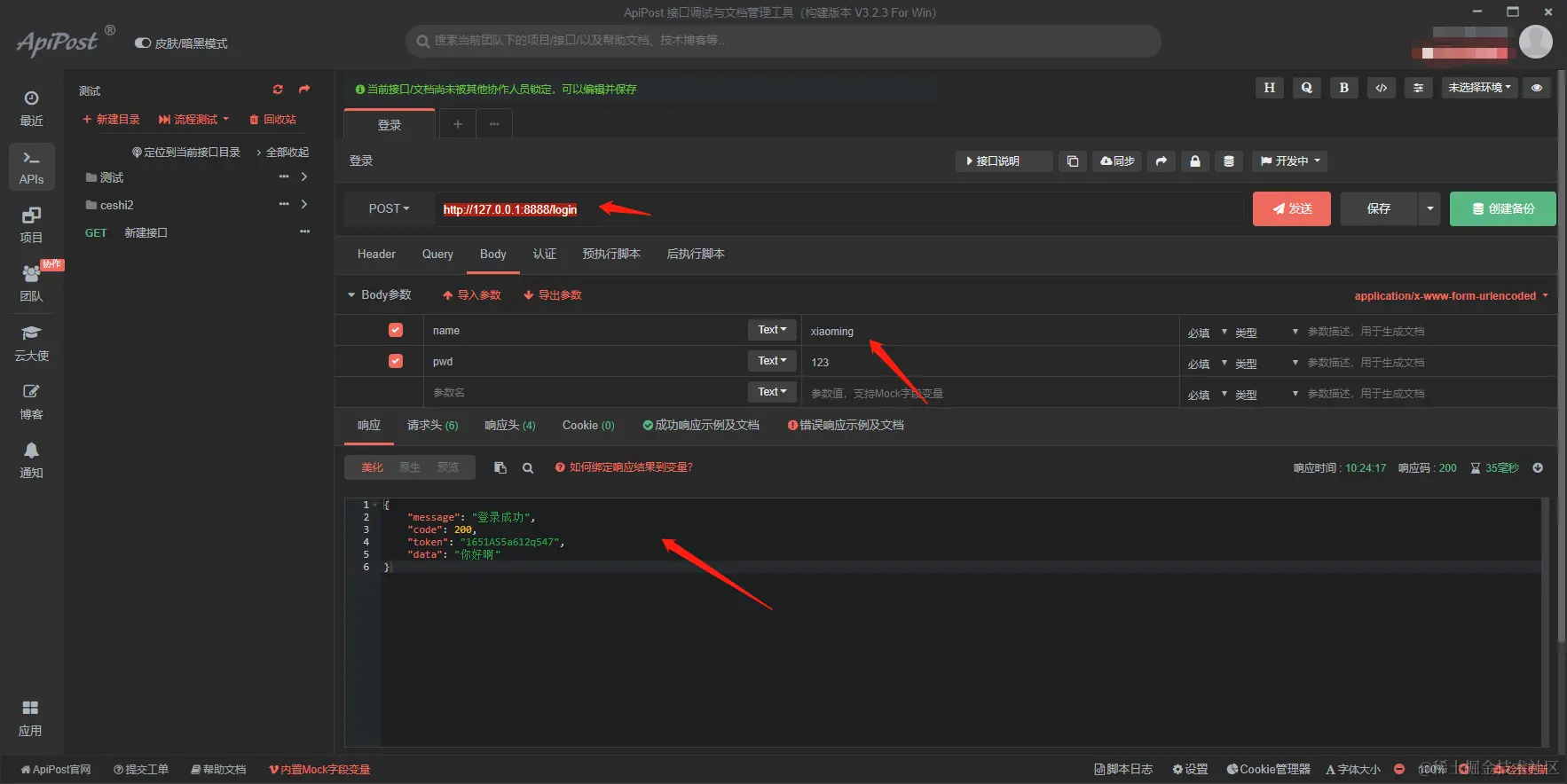Copy the response with the copy icon
This screenshot has height=784, width=1567.
tap(500, 468)
